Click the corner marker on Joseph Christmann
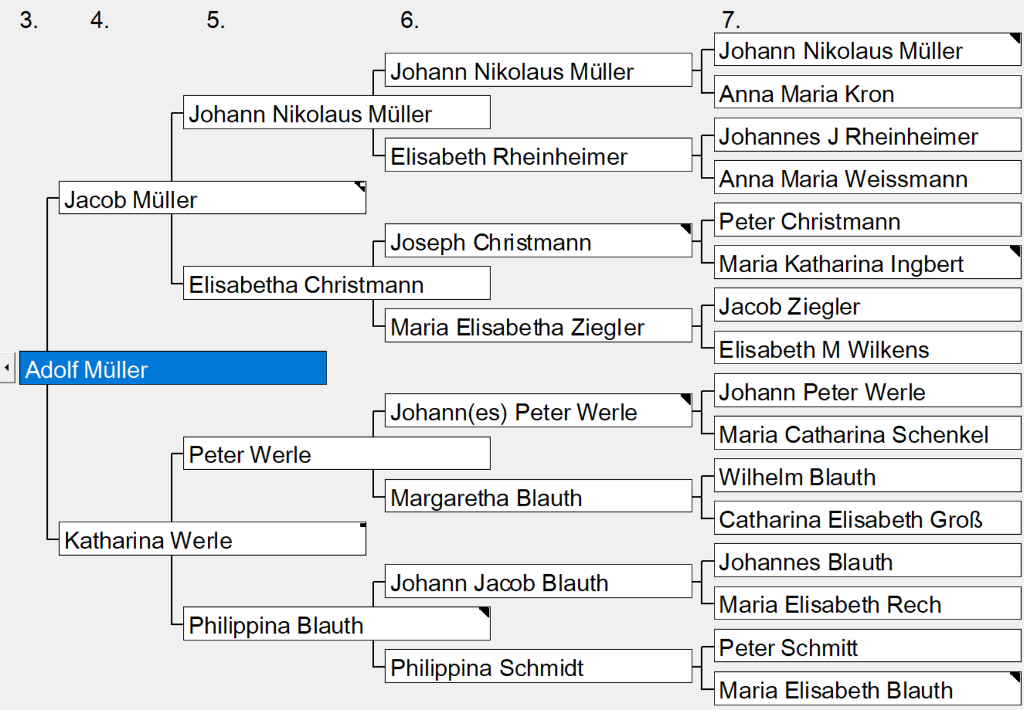1024x710 pixels. (686, 229)
